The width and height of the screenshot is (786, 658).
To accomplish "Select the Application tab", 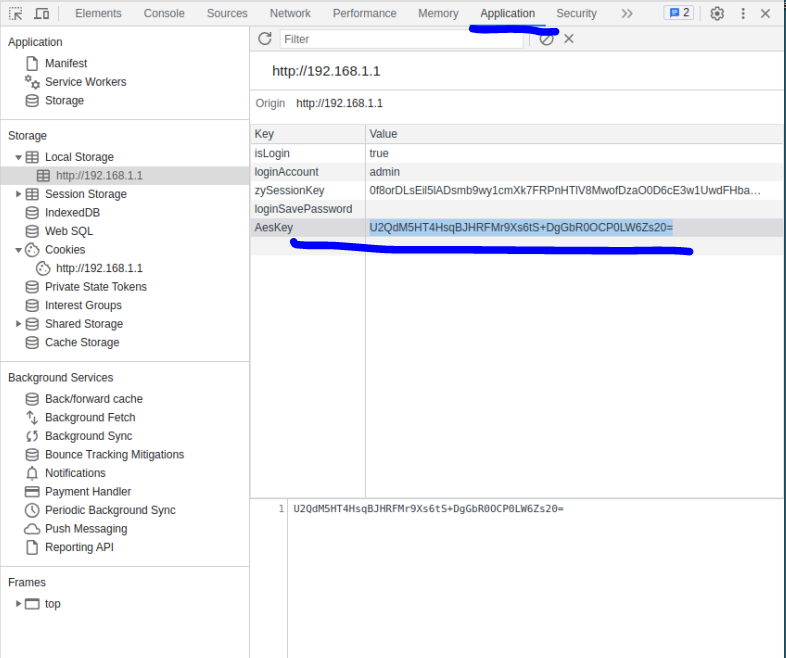I will tap(507, 14).
